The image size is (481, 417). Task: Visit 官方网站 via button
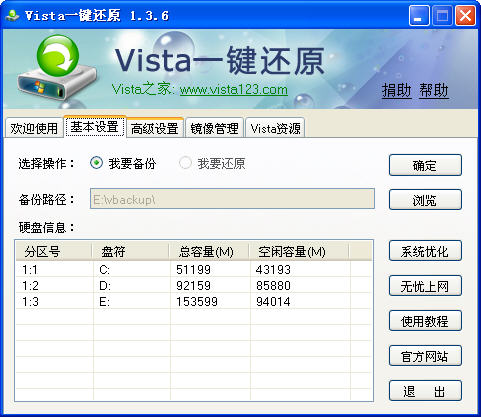click(425, 356)
